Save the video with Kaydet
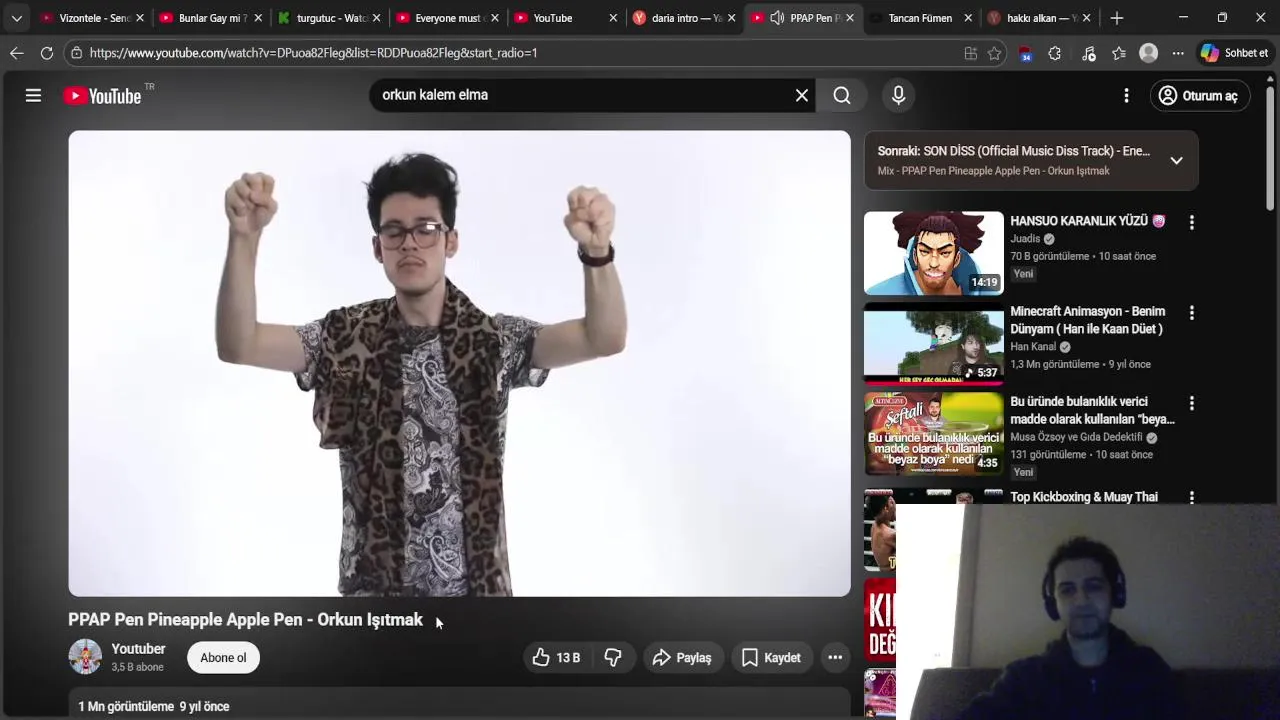 click(x=770, y=657)
